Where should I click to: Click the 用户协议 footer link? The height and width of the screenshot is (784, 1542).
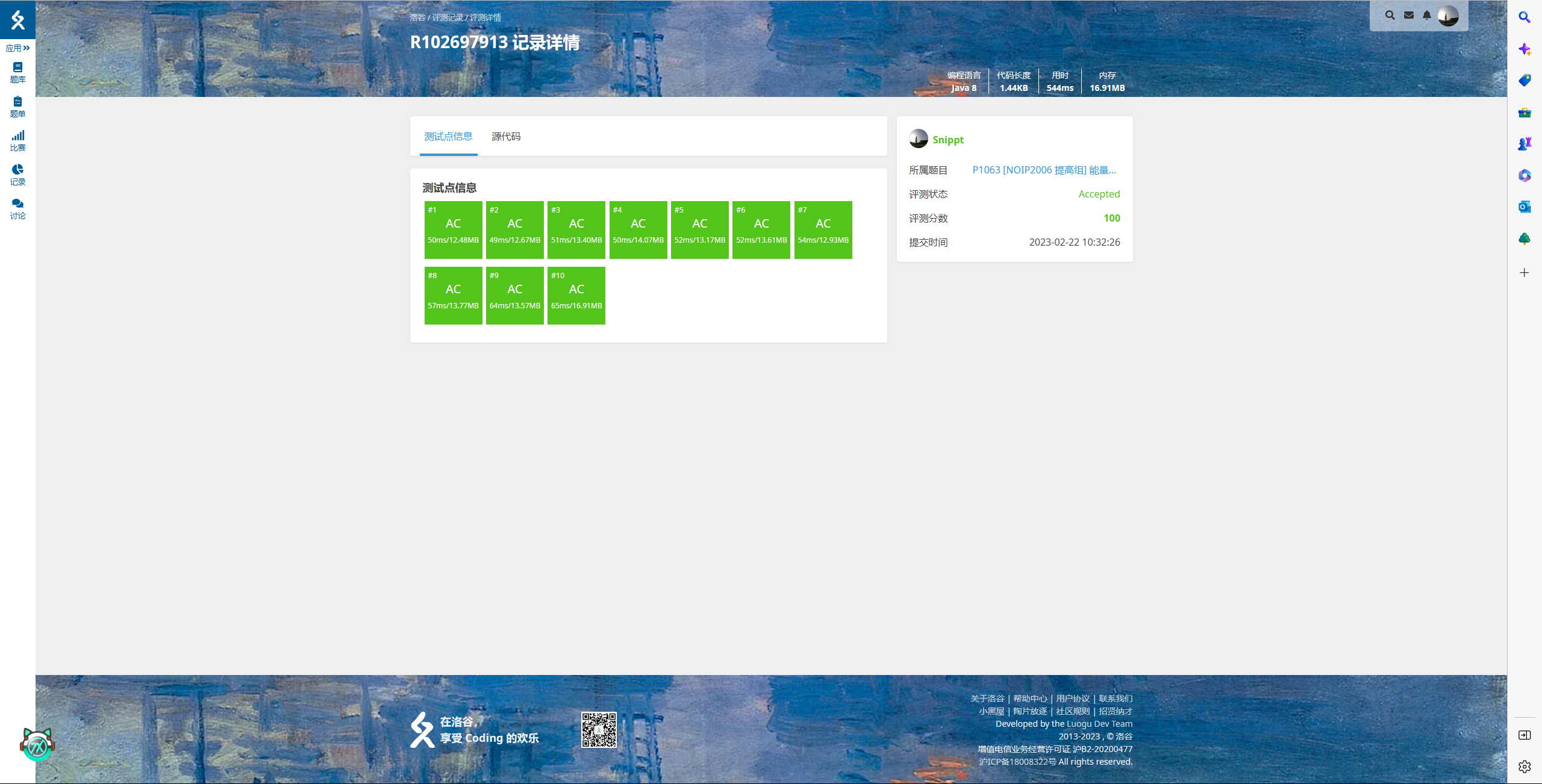[x=1073, y=698]
